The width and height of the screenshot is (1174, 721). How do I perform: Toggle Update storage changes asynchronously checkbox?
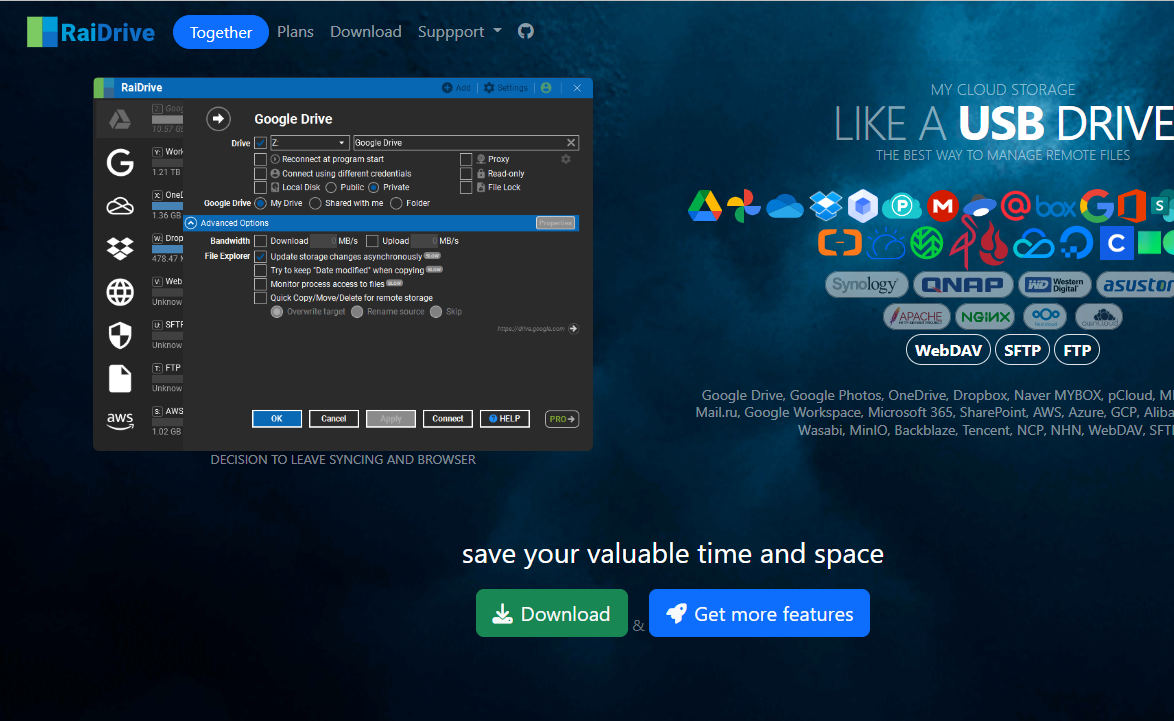pos(261,257)
